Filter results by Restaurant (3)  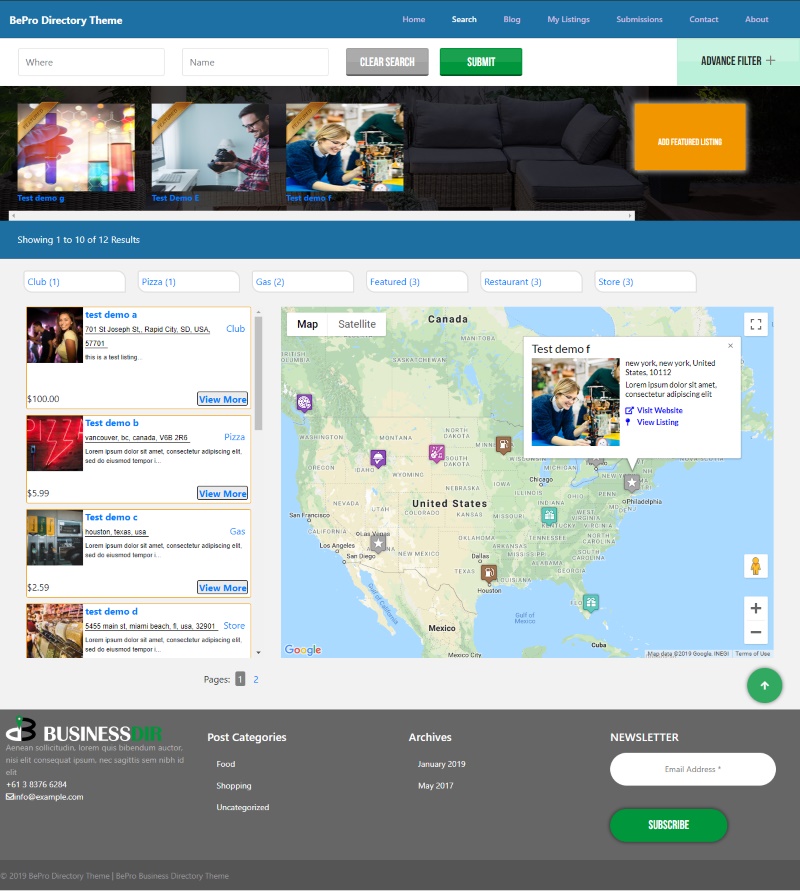tap(531, 282)
